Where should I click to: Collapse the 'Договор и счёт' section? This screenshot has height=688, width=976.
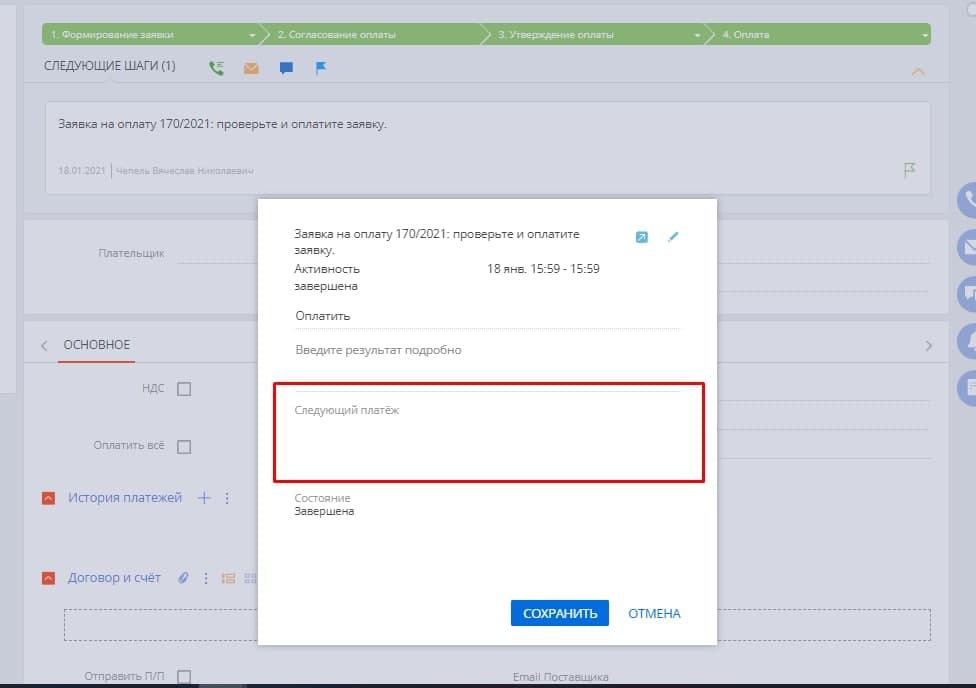(x=49, y=578)
